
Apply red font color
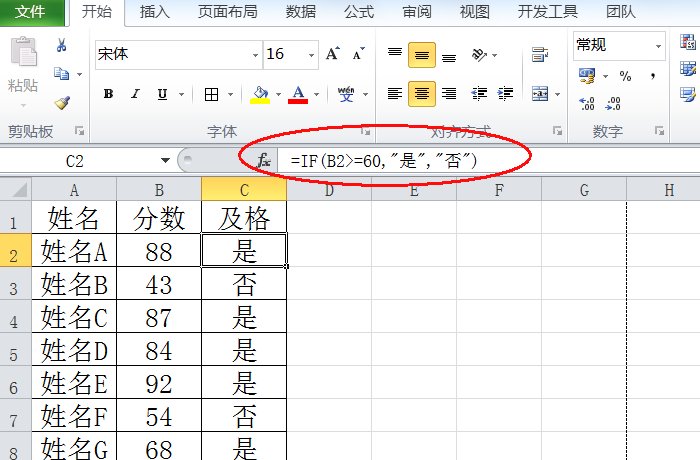298,94
